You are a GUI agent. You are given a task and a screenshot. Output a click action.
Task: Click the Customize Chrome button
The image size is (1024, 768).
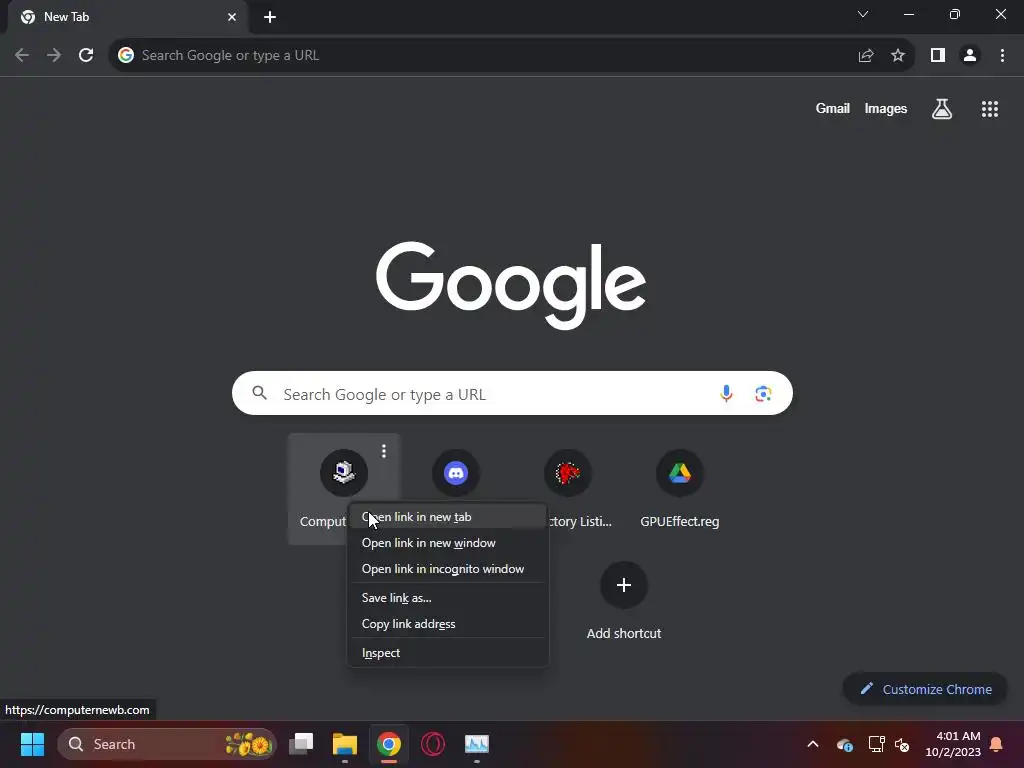click(x=925, y=689)
